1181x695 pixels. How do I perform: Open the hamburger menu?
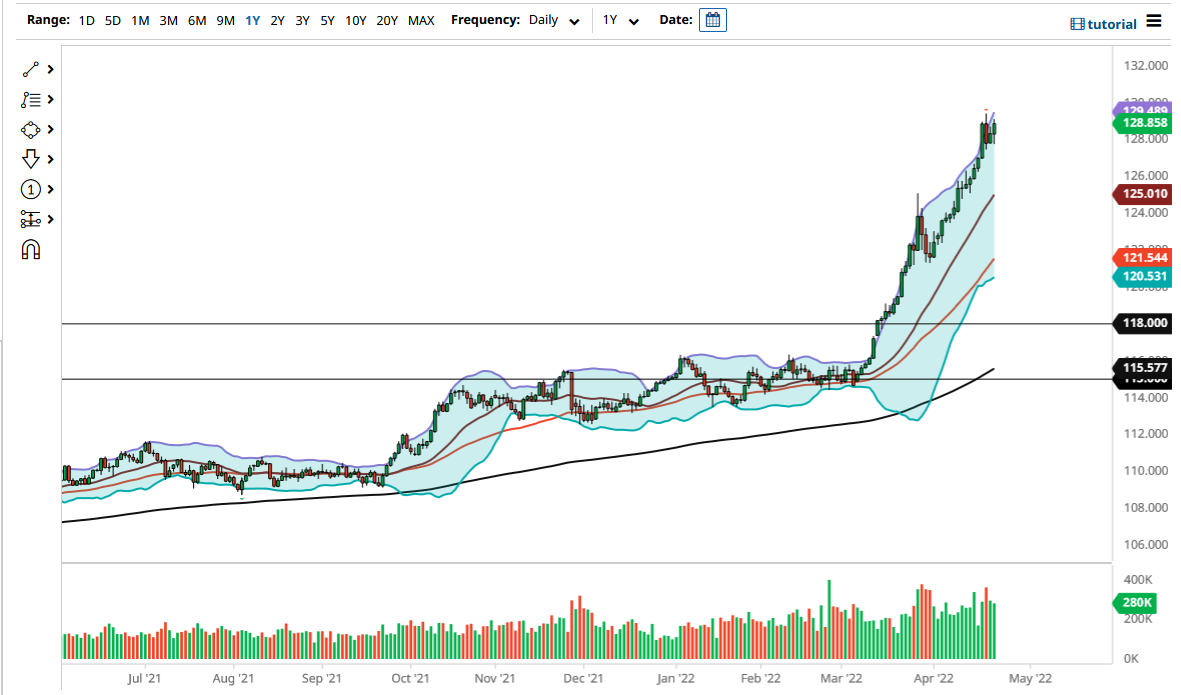[x=1154, y=22]
